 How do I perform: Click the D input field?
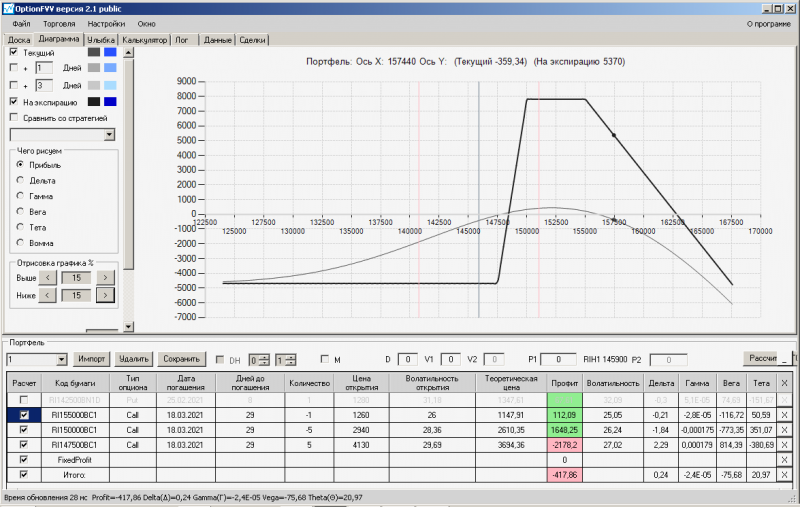click(407, 360)
